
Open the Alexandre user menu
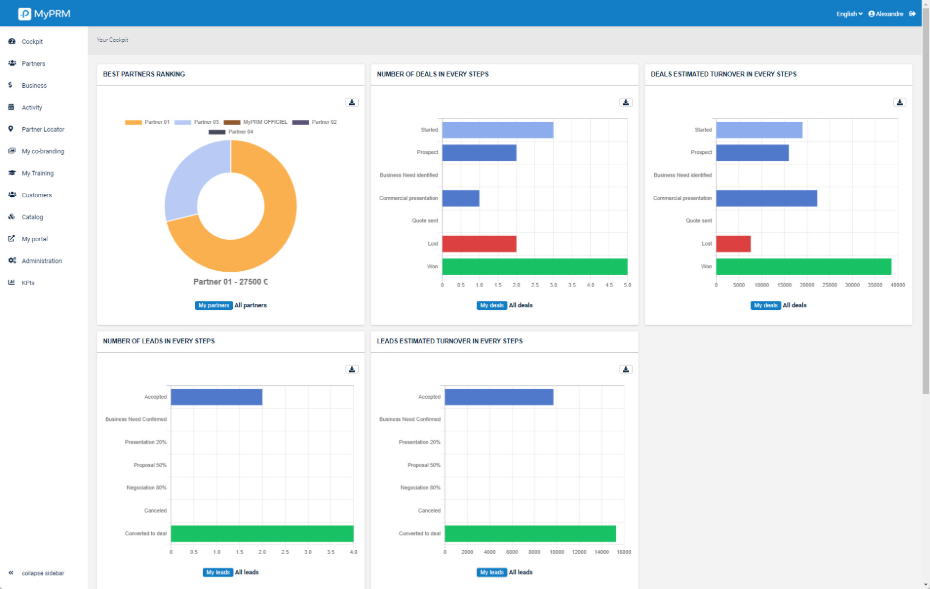point(887,14)
